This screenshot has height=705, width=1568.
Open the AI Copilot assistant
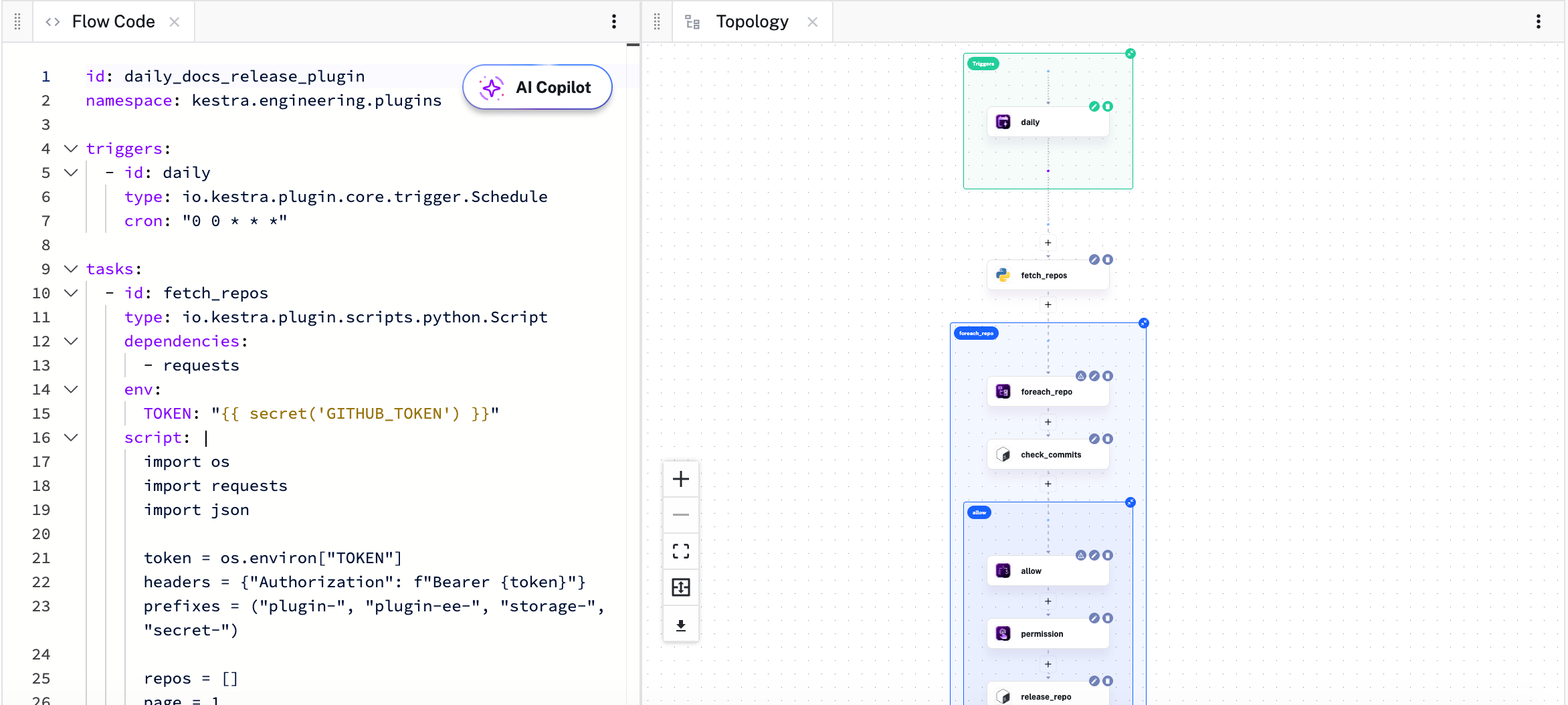coord(536,87)
